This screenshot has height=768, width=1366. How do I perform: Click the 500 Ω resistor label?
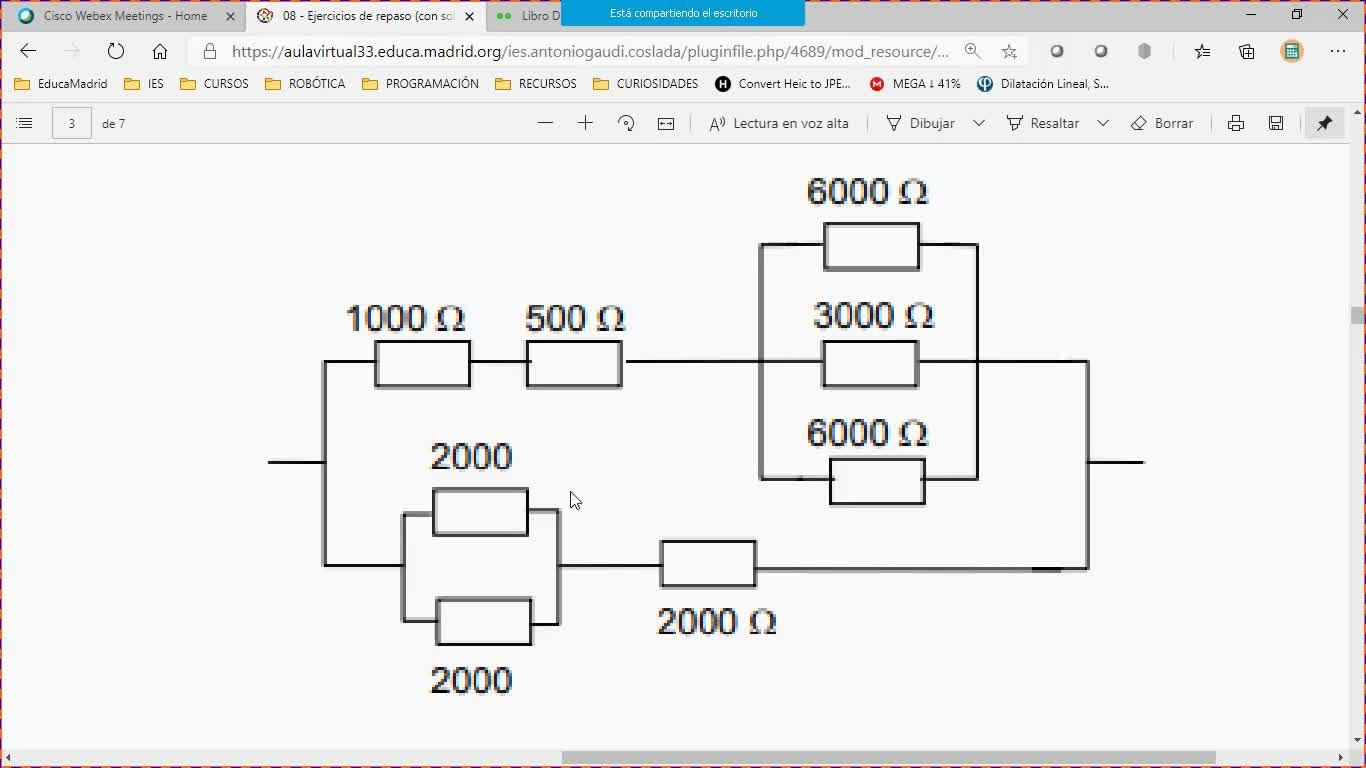point(574,319)
